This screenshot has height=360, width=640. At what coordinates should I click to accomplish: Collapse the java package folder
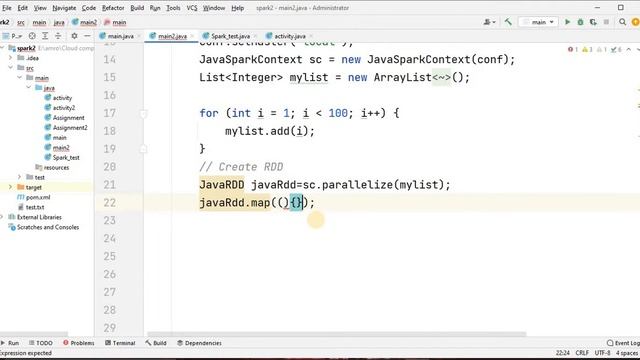coord(29,88)
